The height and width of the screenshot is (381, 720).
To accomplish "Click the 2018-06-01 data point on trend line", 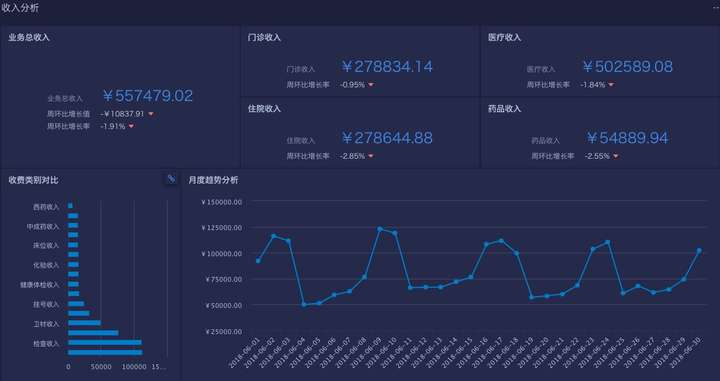I will coord(258,261).
